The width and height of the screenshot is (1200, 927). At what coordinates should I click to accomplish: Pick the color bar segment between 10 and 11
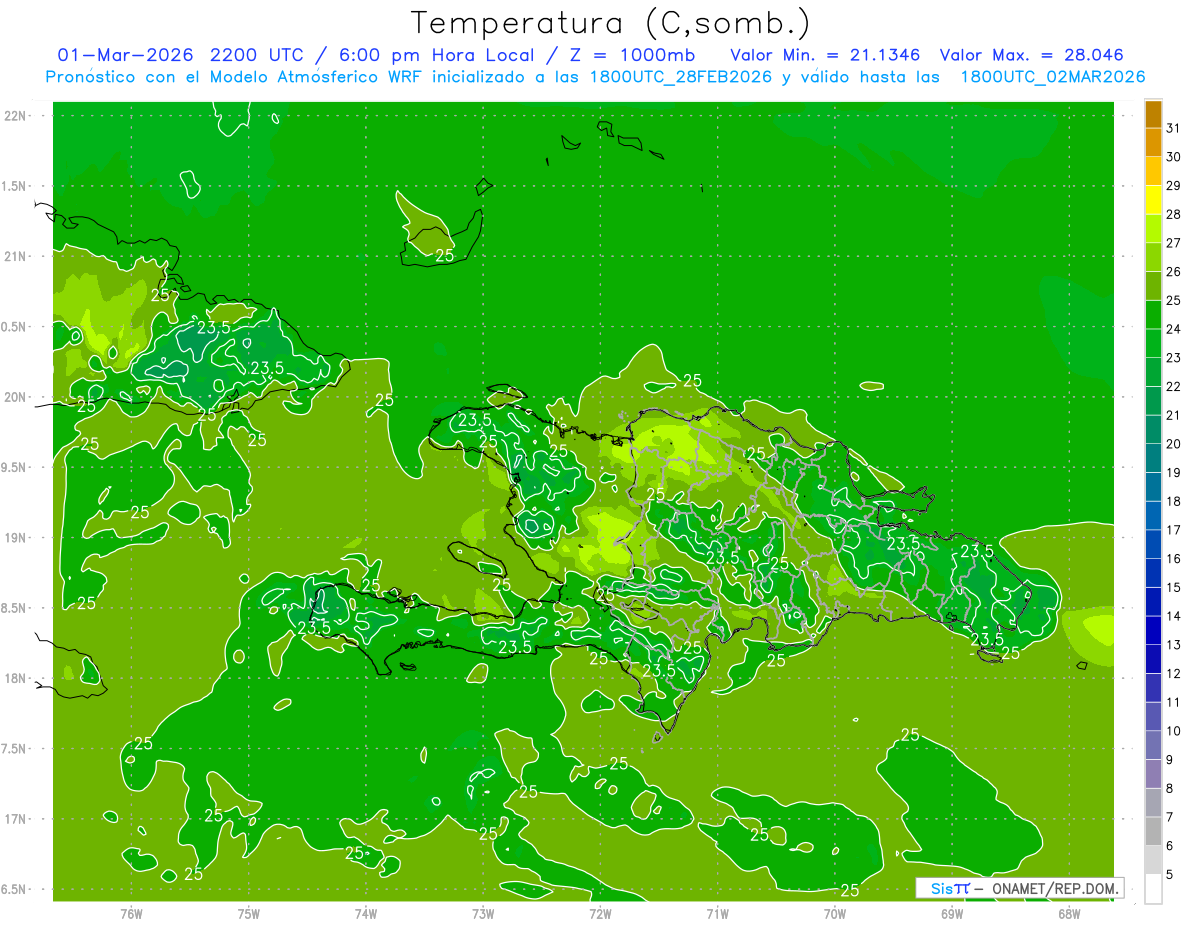tap(1153, 717)
